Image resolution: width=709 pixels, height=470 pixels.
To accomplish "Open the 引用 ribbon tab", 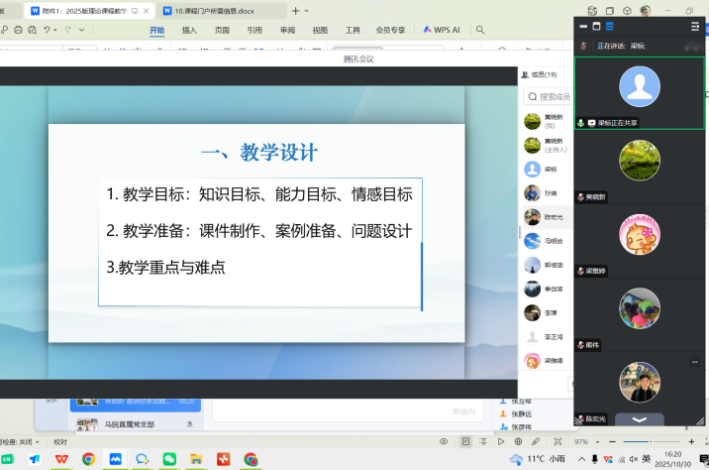I will (255, 30).
